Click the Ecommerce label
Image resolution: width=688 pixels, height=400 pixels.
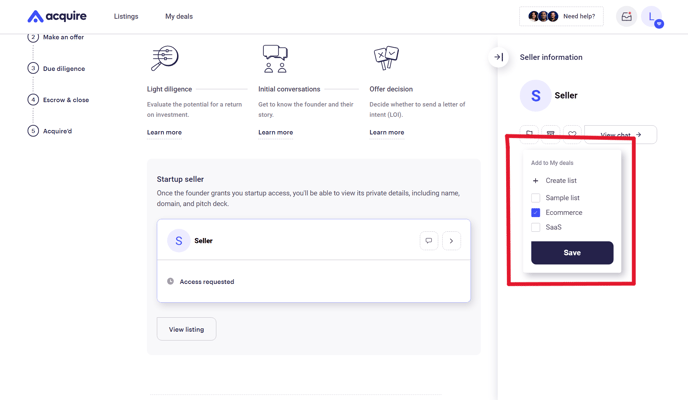coord(564,212)
